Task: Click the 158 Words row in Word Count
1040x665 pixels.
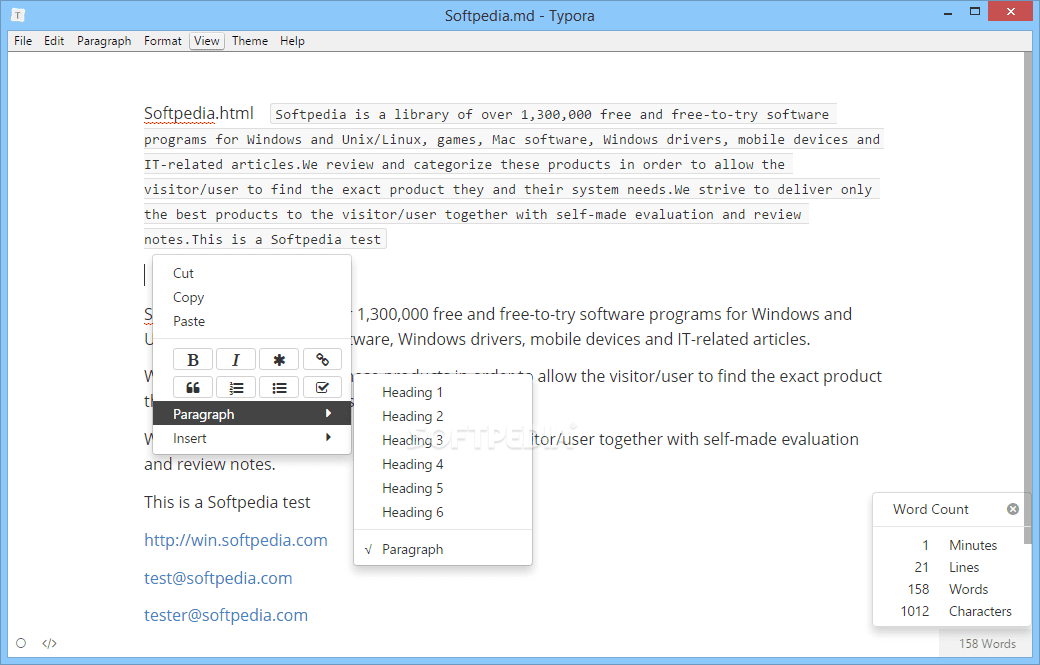Action: [952, 589]
